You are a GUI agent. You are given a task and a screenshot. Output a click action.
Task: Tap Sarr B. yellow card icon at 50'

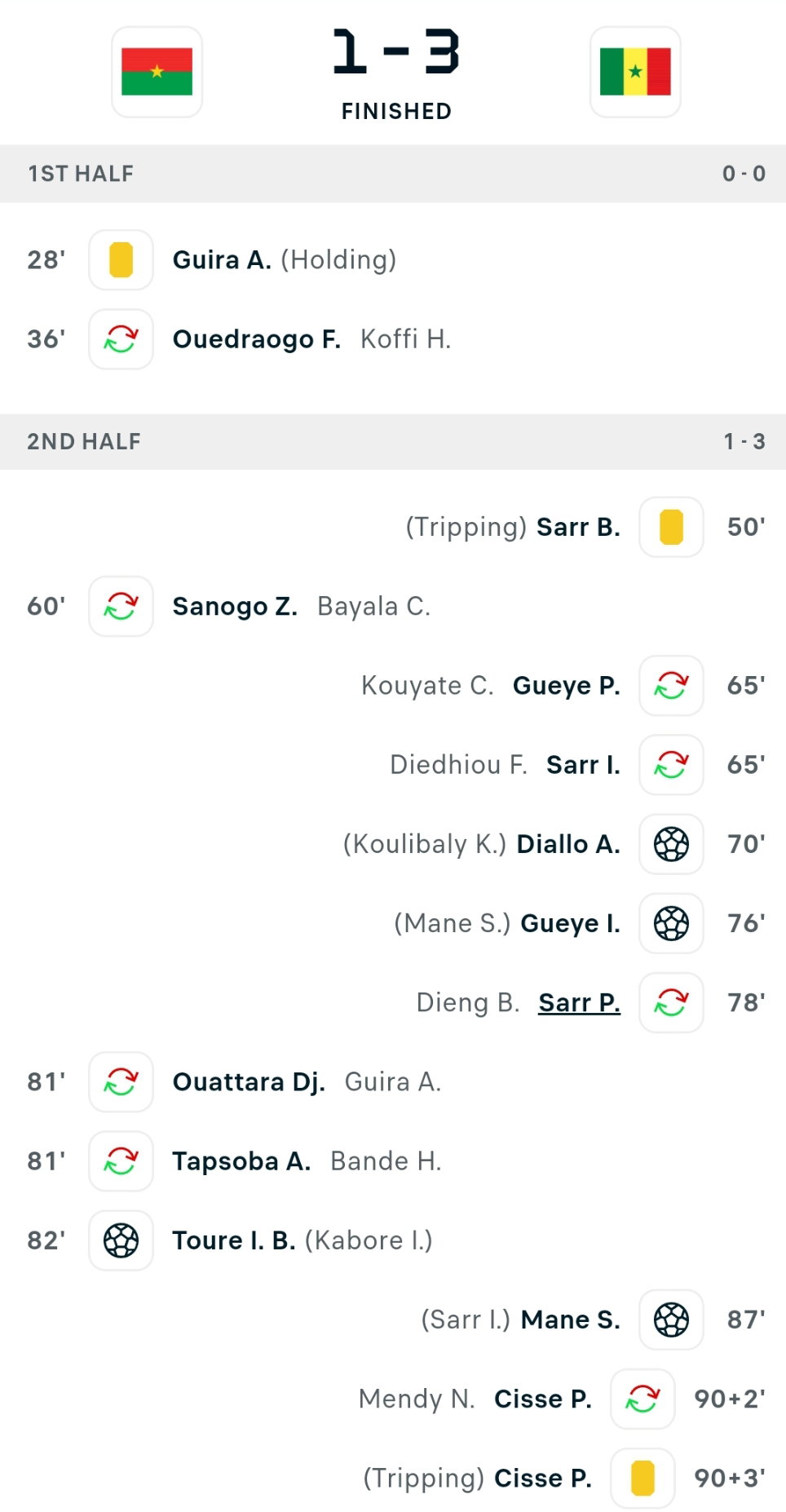671,527
